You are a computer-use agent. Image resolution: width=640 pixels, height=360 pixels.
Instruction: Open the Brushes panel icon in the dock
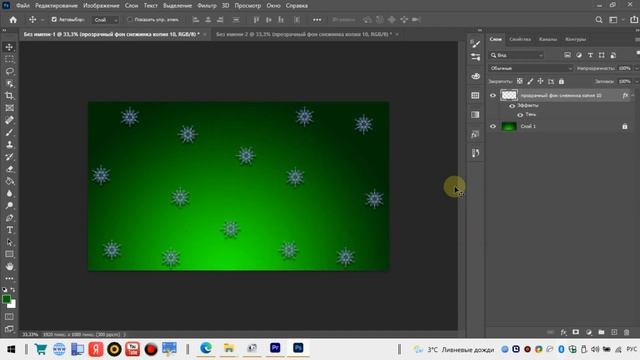click(475, 44)
